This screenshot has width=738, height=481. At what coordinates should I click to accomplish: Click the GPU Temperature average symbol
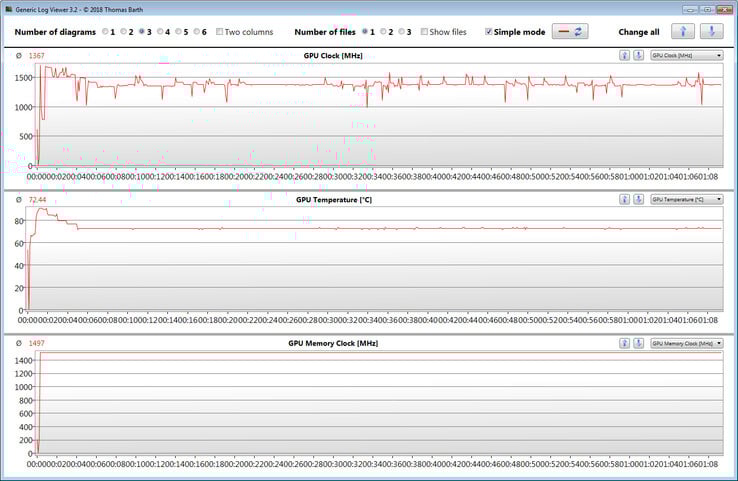pyautogui.click(x=19, y=200)
